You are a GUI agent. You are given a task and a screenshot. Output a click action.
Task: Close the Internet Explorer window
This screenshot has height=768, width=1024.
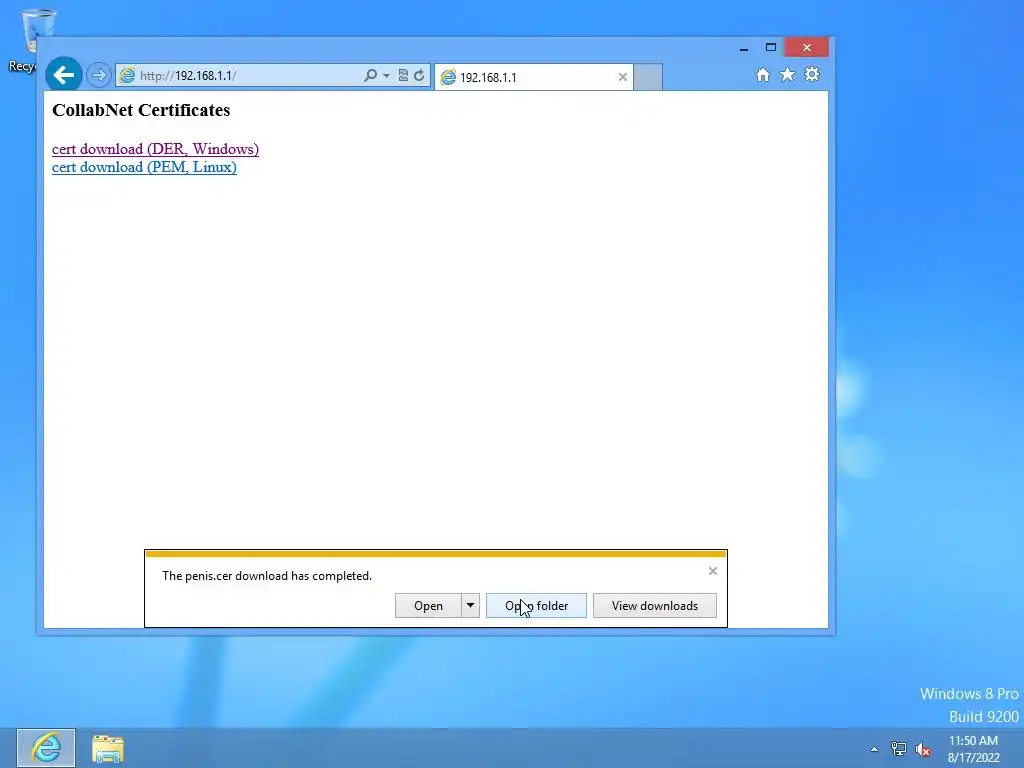pyautogui.click(x=807, y=47)
